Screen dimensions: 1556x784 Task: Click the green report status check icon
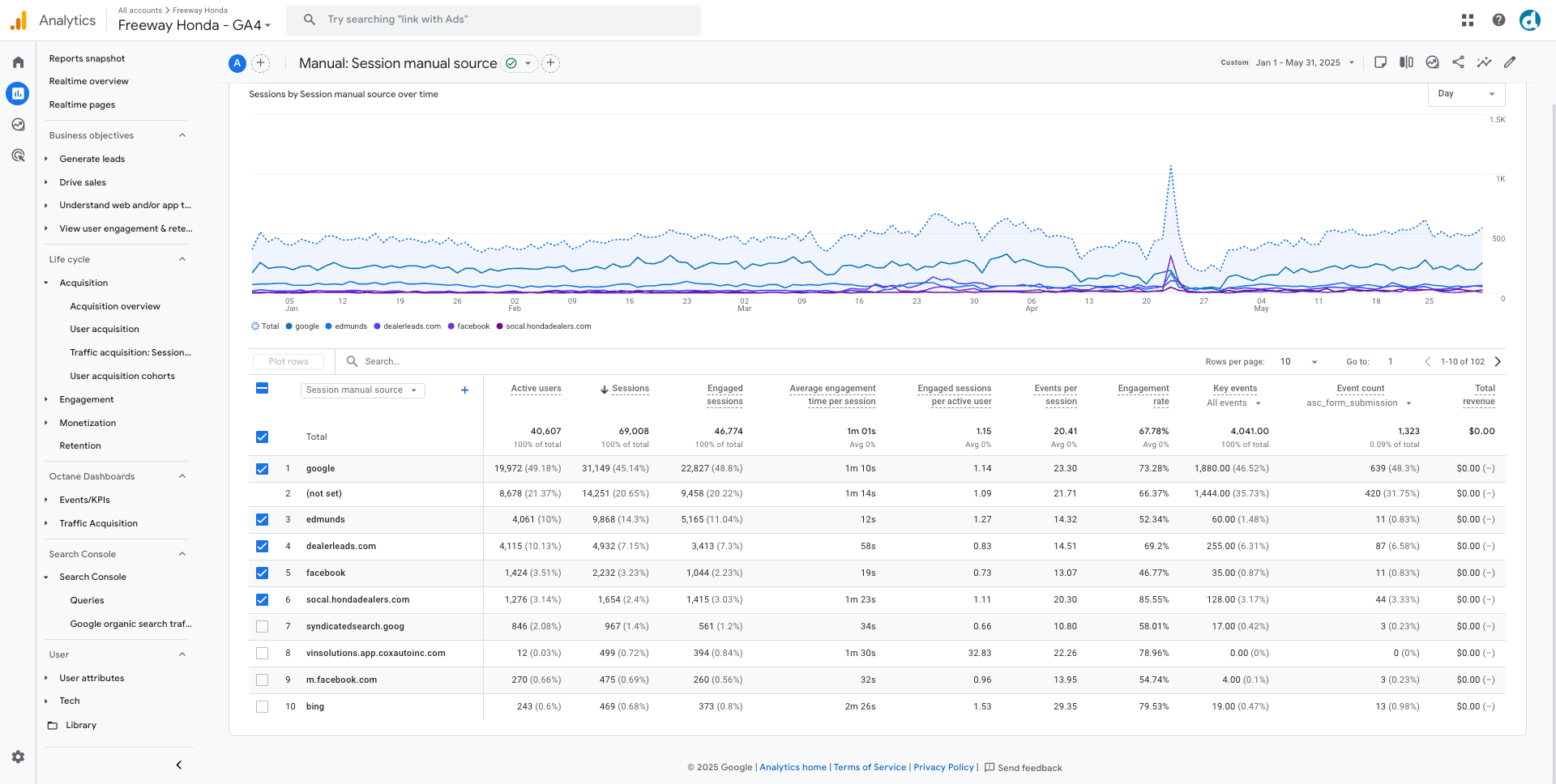point(511,63)
